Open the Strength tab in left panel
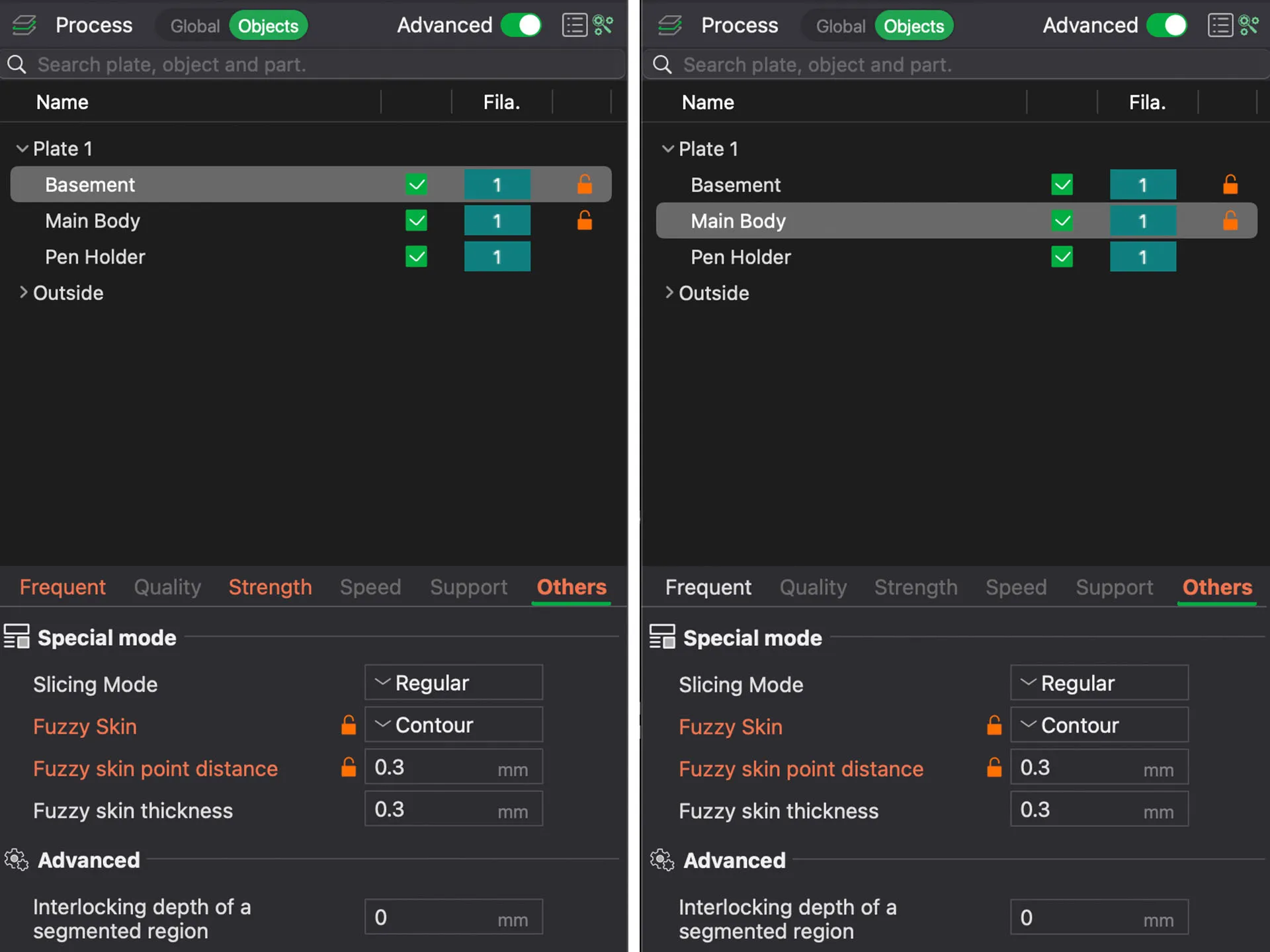 [x=270, y=587]
